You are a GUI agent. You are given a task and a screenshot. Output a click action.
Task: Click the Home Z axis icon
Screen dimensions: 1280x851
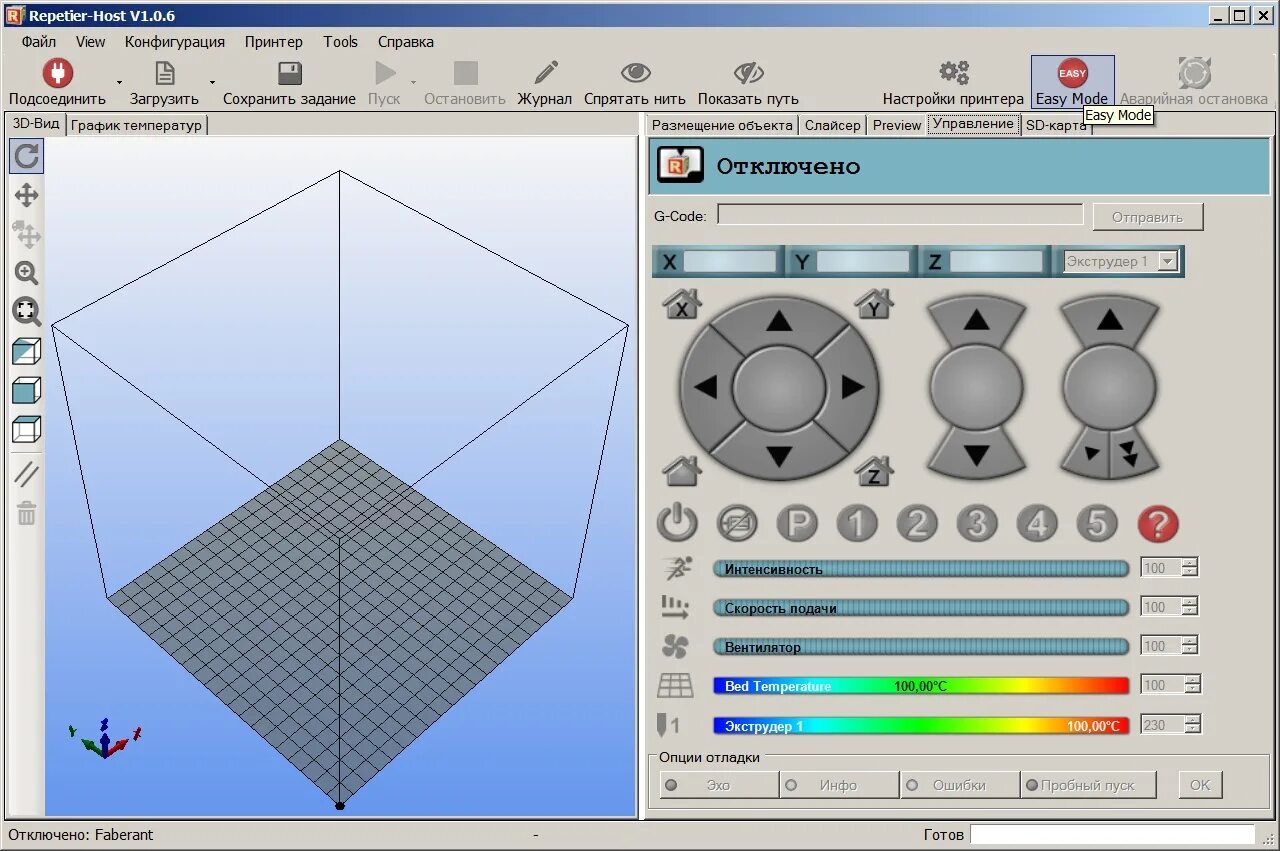coord(874,470)
